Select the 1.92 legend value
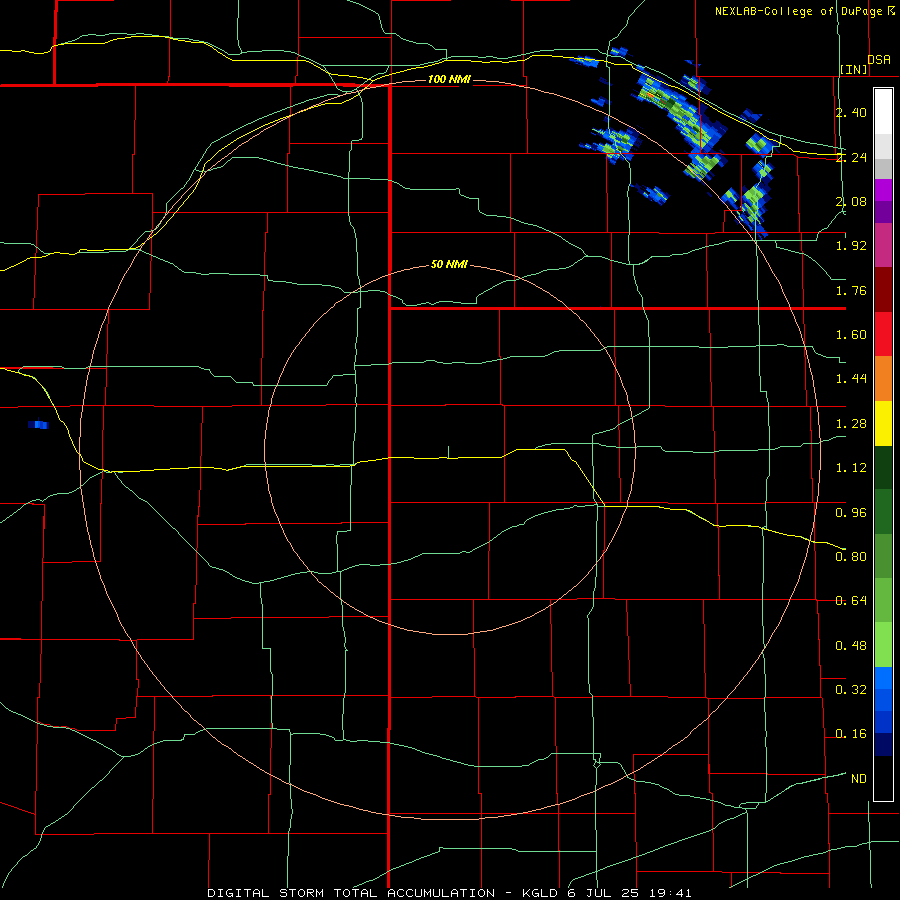The image size is (900, 900). click(851, 246)
